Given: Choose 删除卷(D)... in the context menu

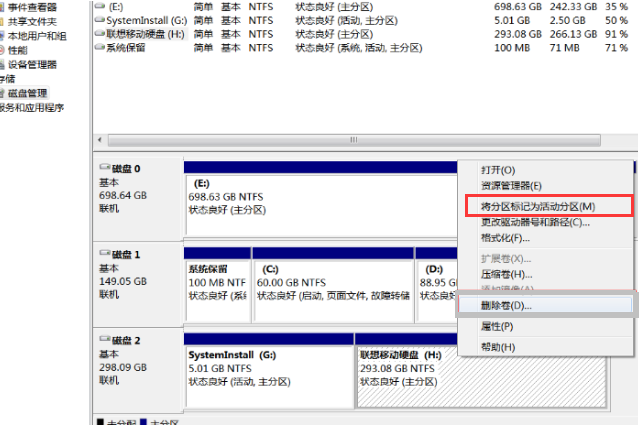Looking at the screenshot, I should 507,304.
